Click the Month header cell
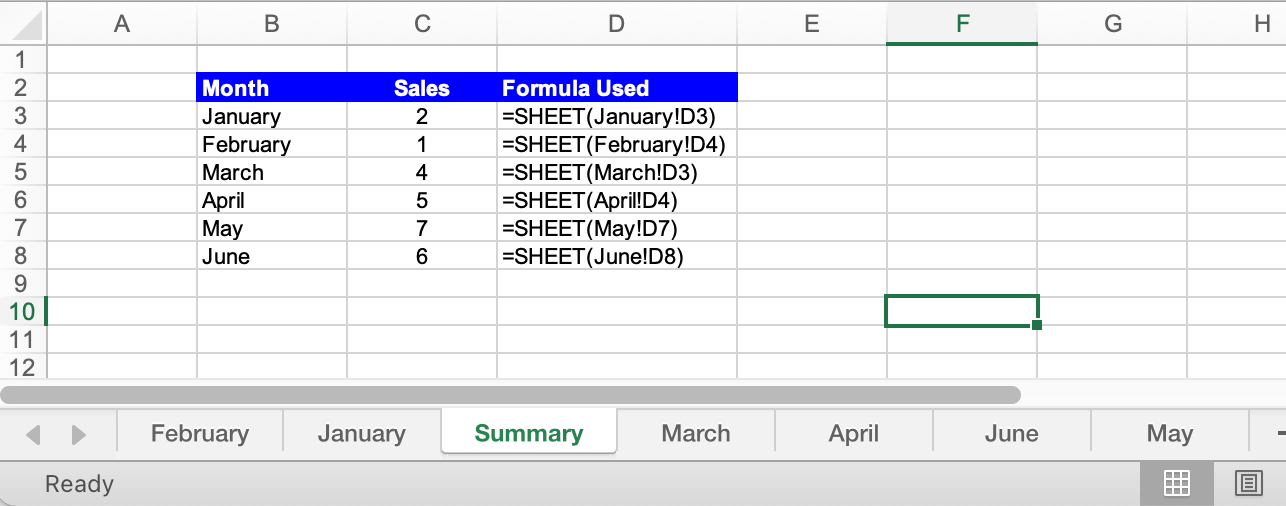 [272, 87]
